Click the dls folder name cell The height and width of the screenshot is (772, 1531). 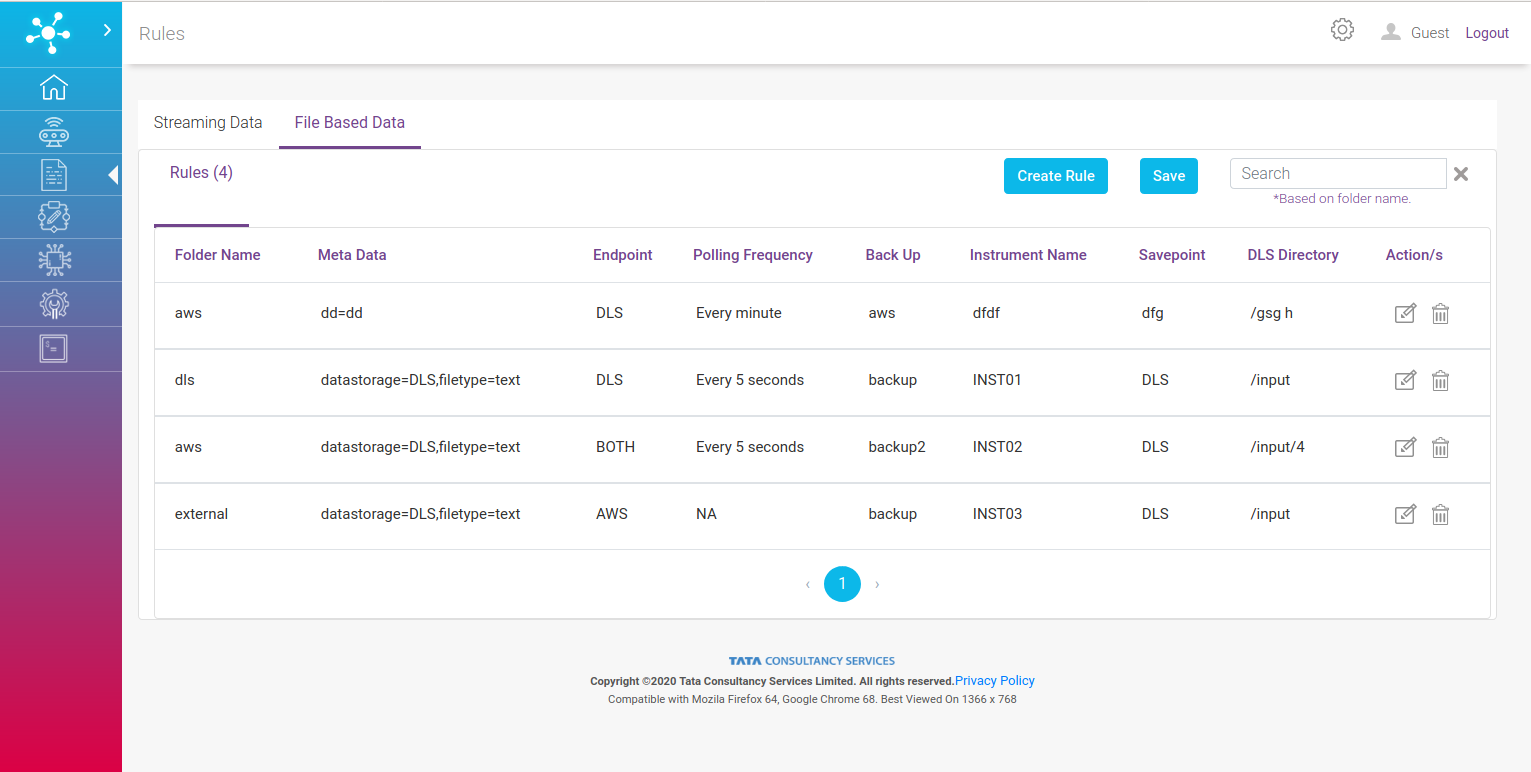pos(184,380)
